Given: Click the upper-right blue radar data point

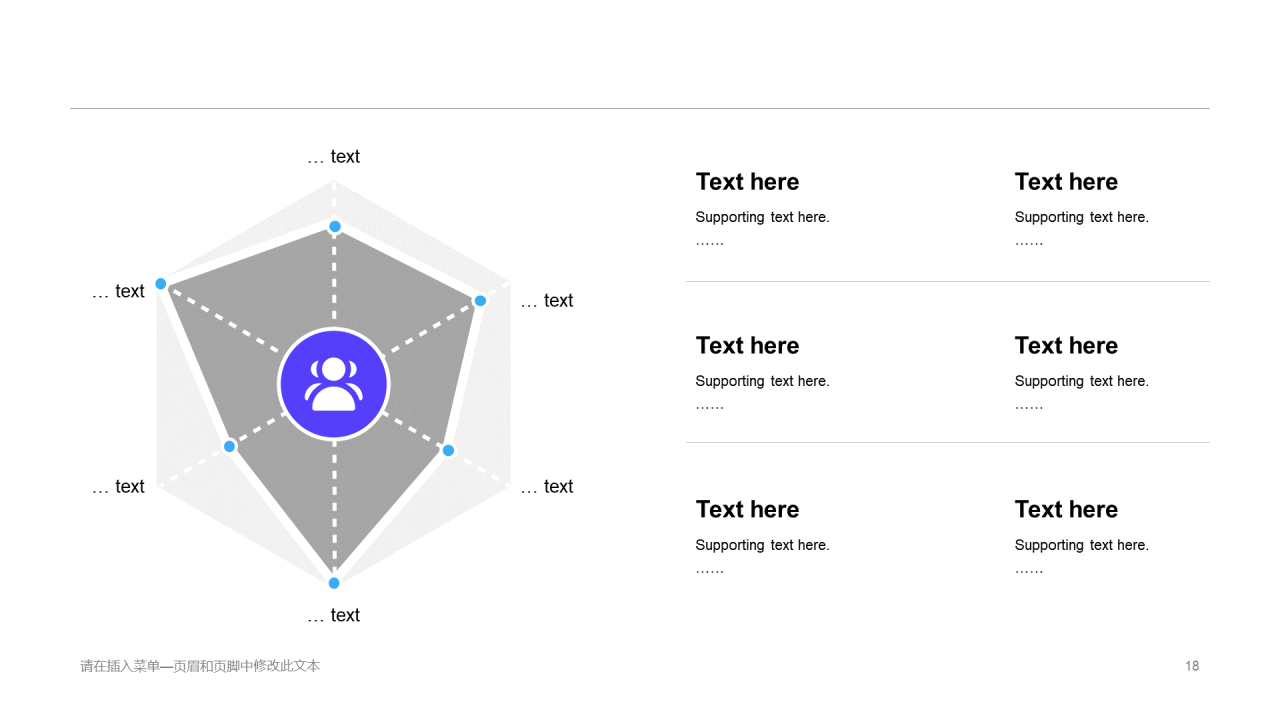Looking at the screenshot, I should [480, 301].
